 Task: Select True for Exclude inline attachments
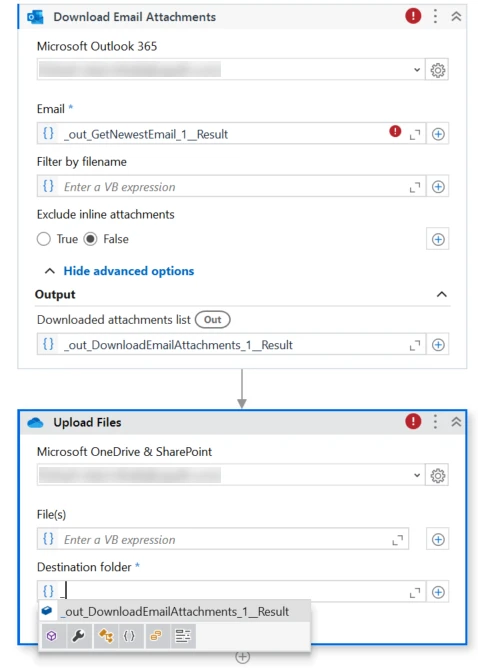coord(44,239)
